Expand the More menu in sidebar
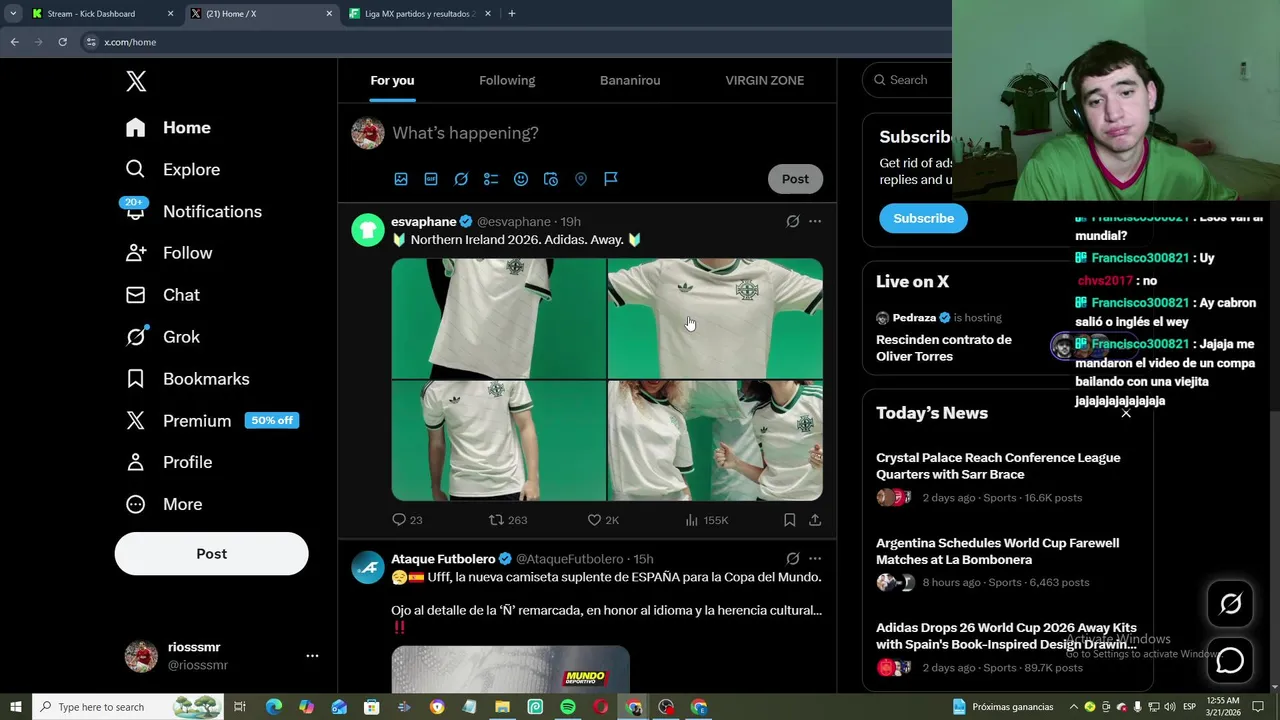This screenshot has height=720, width=1280. pos(164,504)
